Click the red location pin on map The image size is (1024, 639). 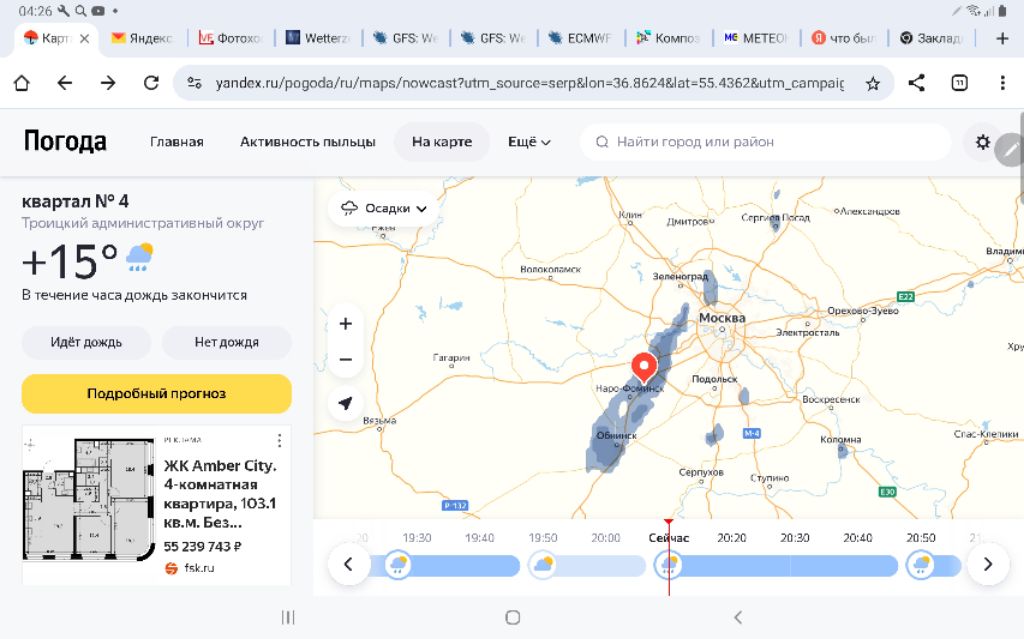[x=645, y=366]
